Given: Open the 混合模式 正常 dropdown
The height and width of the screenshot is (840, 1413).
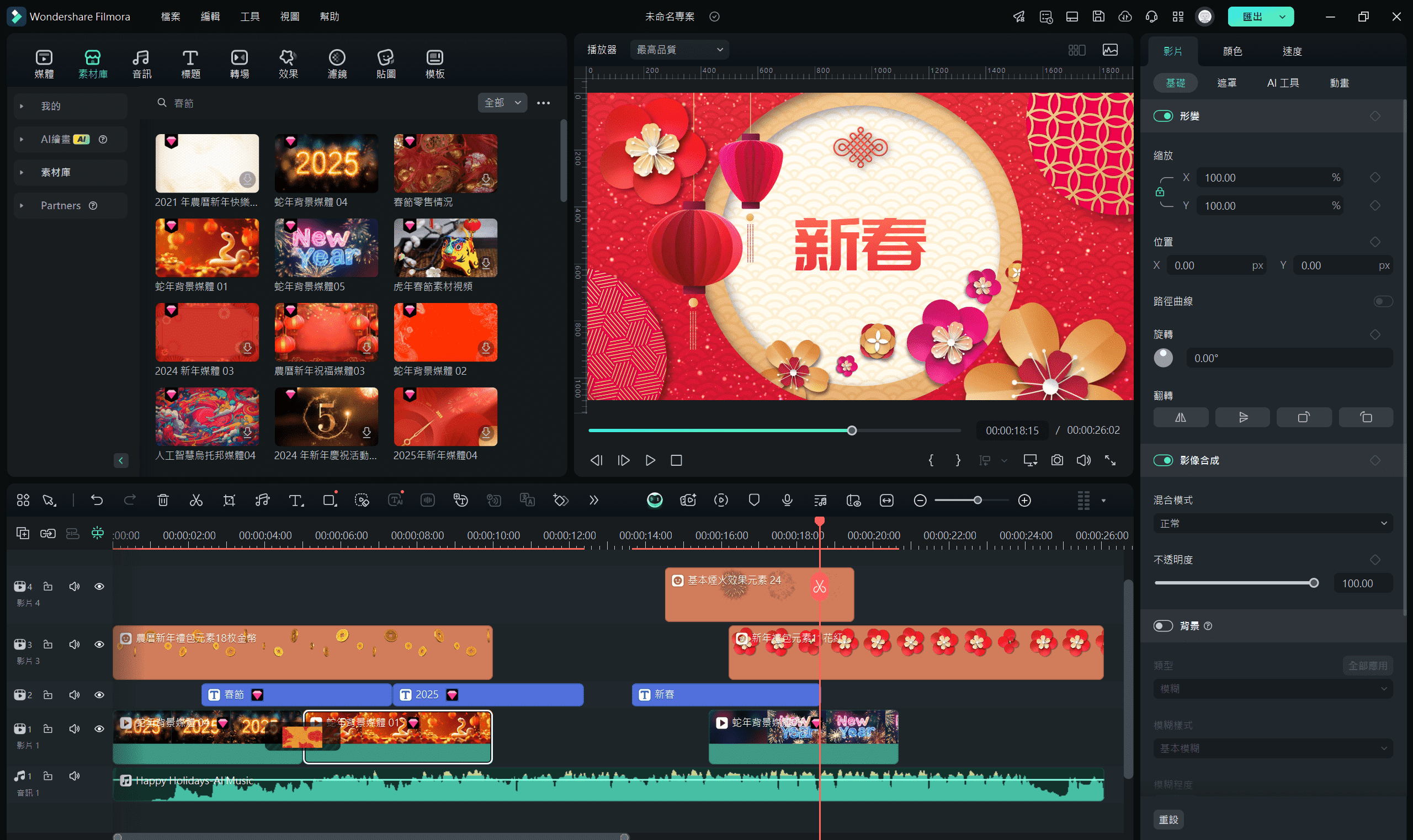Looking at the screenshot, I should tap(1273, 523).
